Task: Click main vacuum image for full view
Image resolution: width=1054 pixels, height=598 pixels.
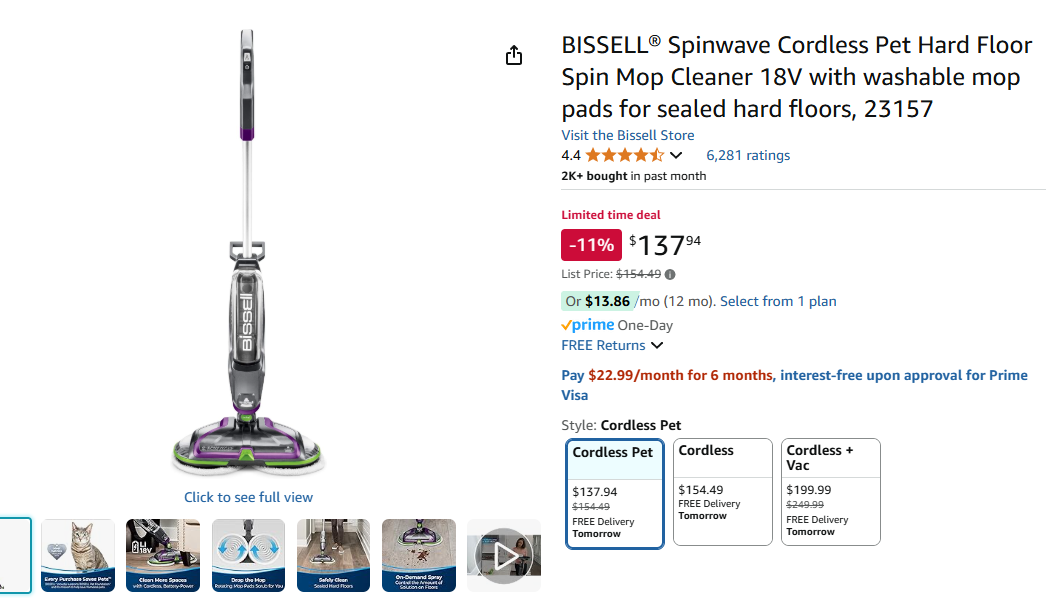Action: pos(247,260)
